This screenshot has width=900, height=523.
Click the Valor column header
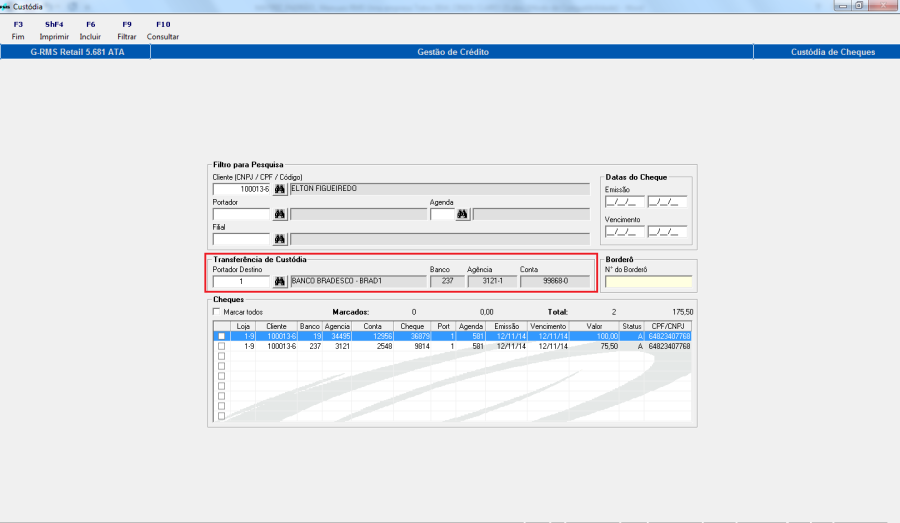[x=594, y=326]
